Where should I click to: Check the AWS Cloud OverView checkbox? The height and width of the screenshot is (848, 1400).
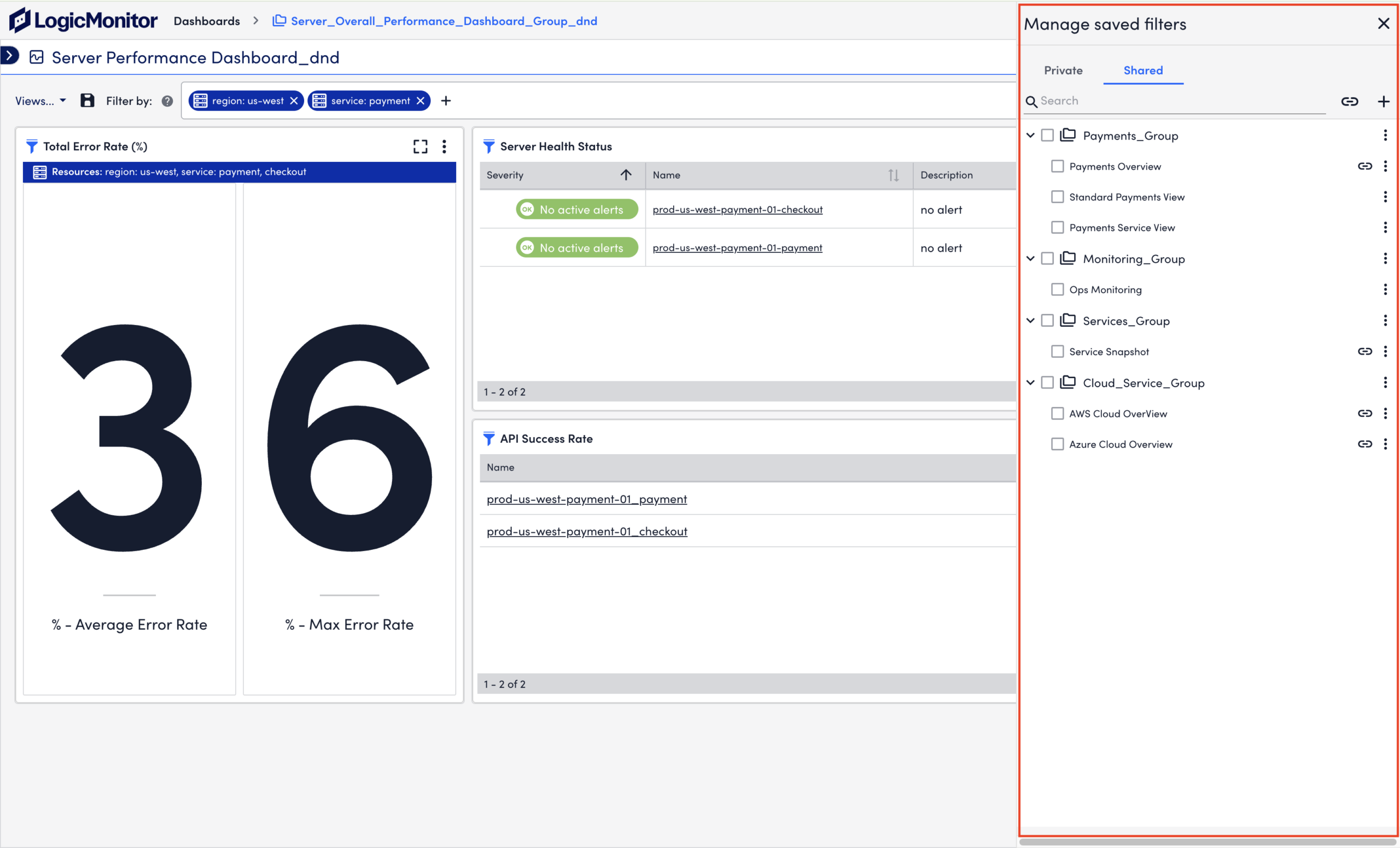pyautogui.click(x=1058, y=413)
